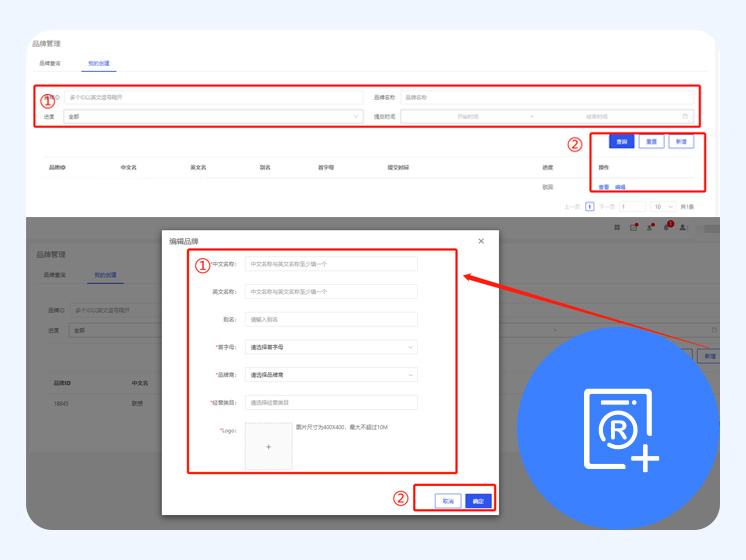Open the 首字母 dropdown in dialog

click(x=331, y=347)
